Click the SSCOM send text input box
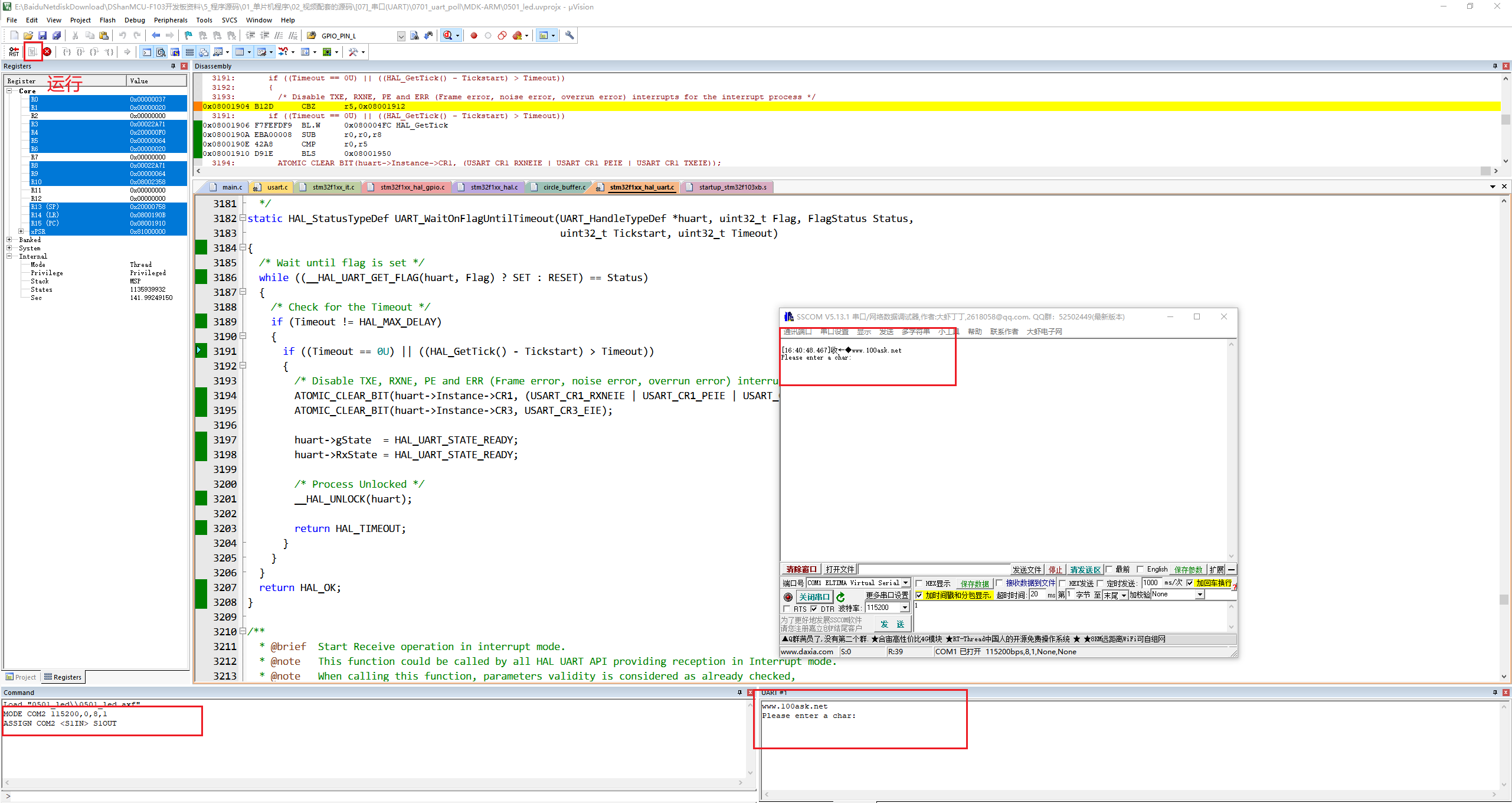Screen dimensions: 1512x803 1068,615
